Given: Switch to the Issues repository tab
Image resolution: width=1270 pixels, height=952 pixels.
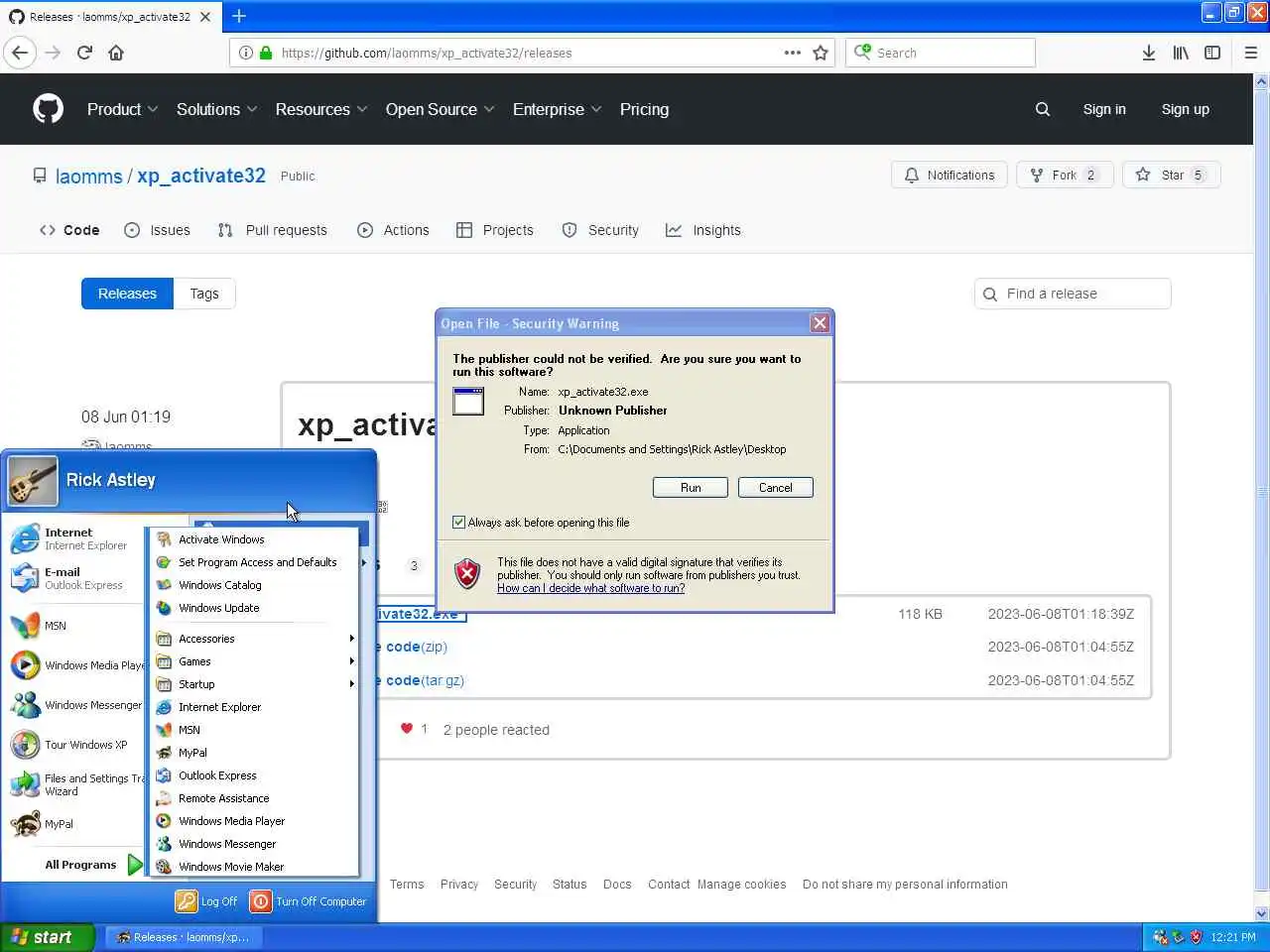Looking at the screenshot, I should click(157, 230).
